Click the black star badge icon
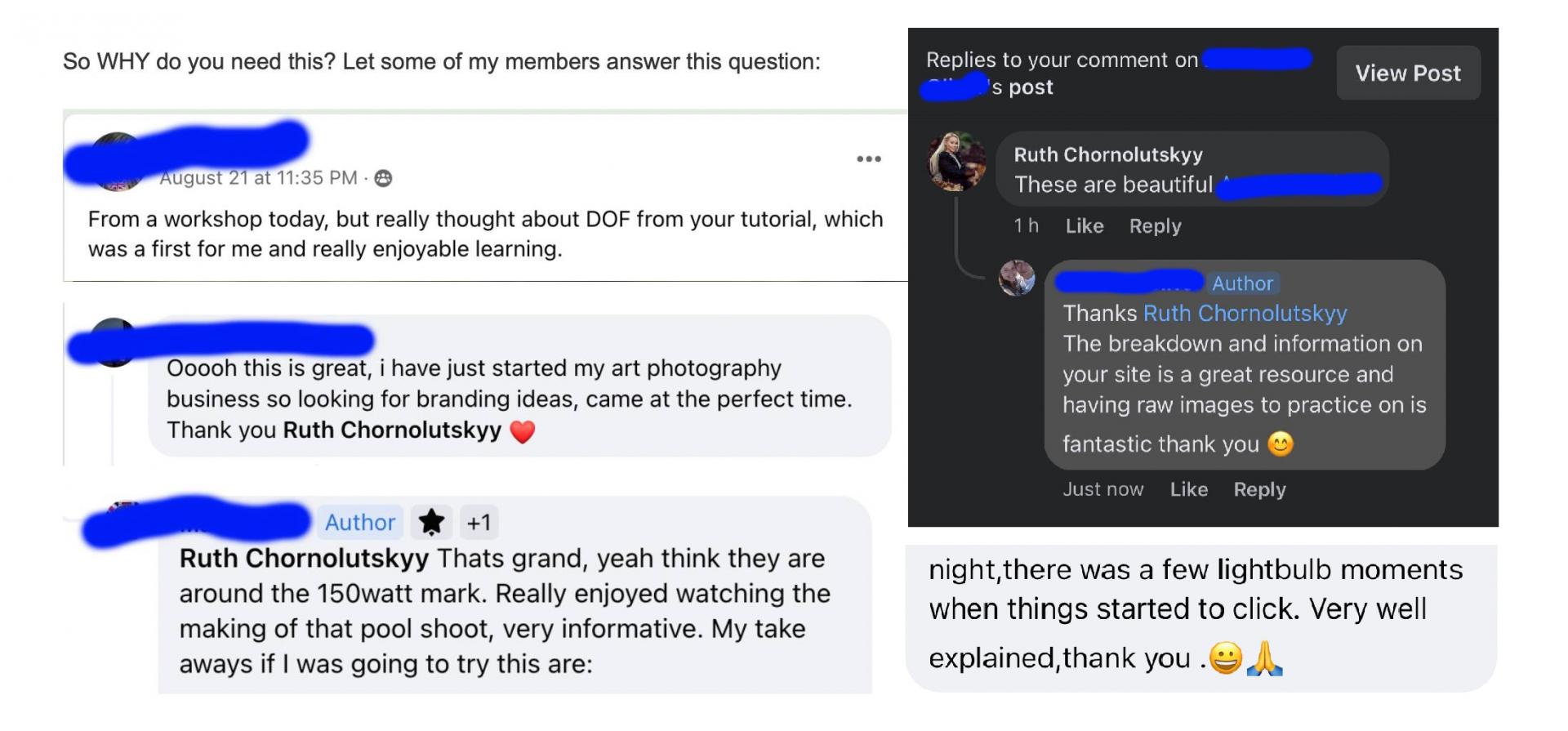This screenshot has width=1568, height=731. pos(431,522)
